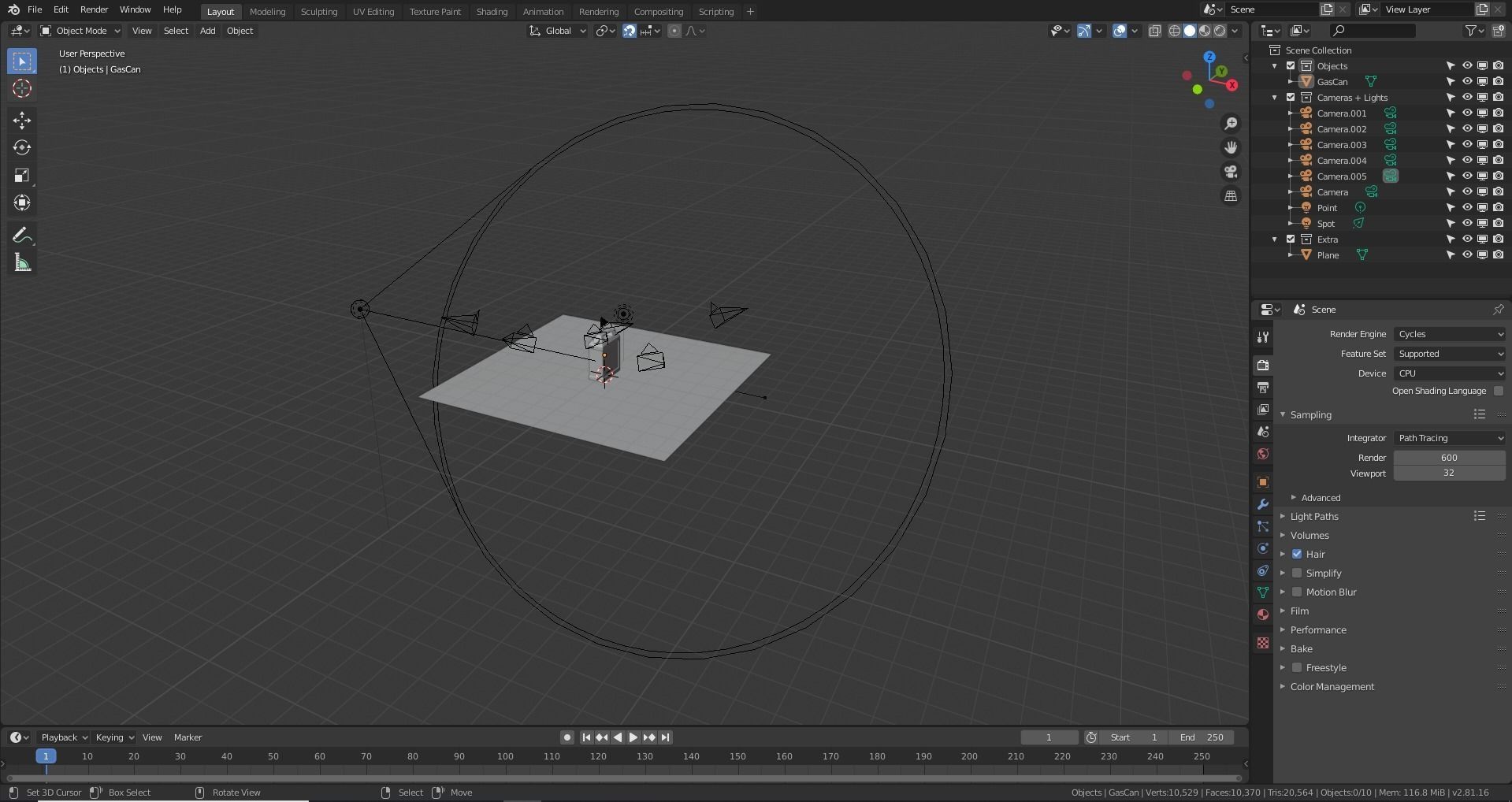This screenshot has height=802, width=1512.
Task: Open the Add menu in viewport header
Action: click(207, 31)
